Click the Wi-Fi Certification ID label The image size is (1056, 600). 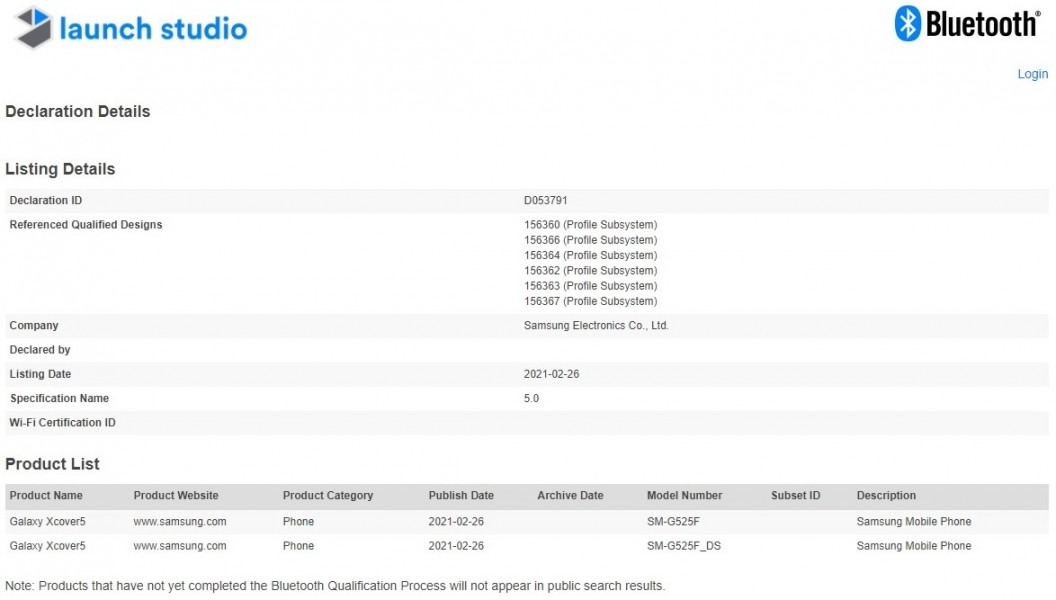(62, 423)
